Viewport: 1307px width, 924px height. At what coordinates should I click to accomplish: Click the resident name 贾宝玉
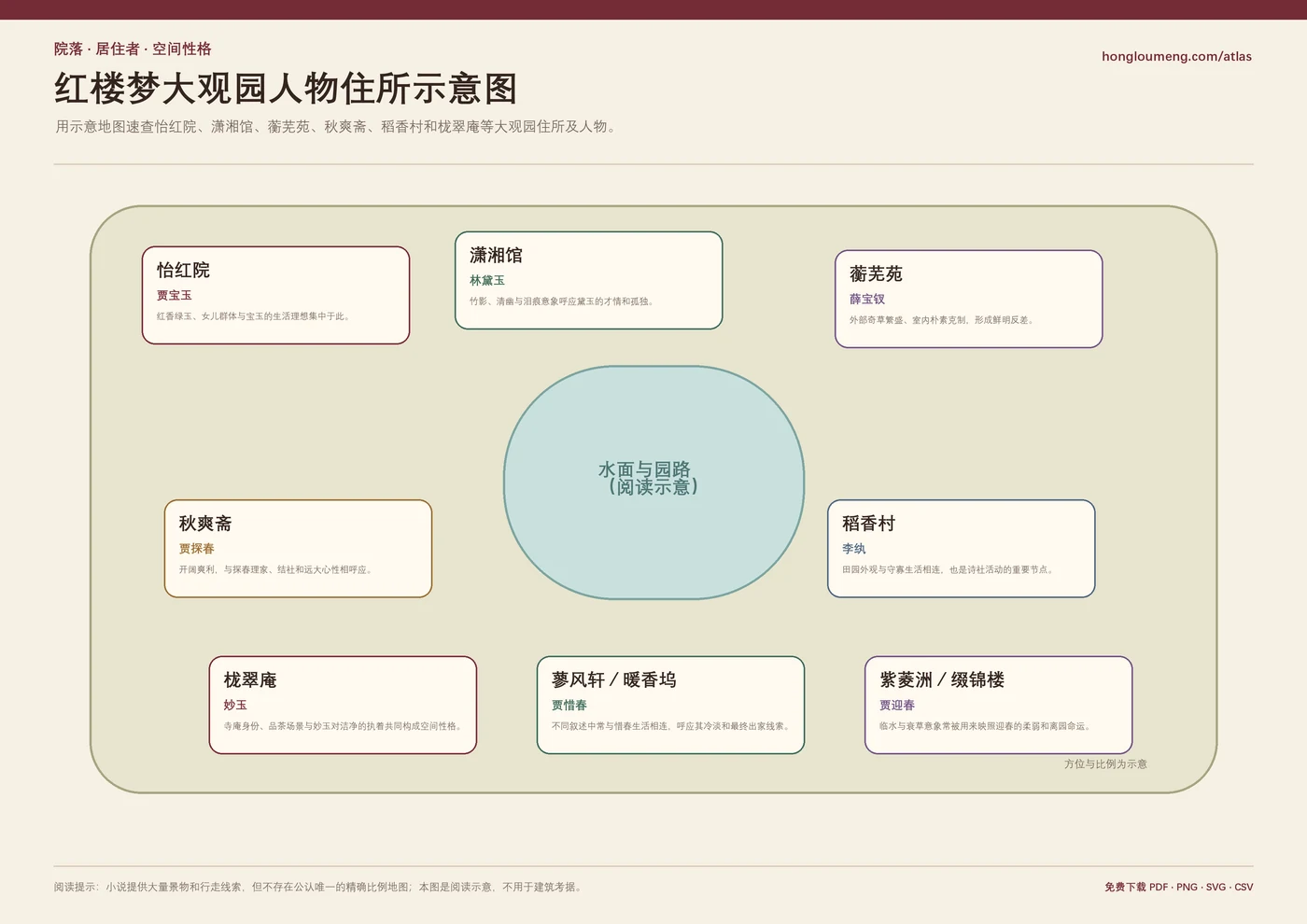(175, 295)
